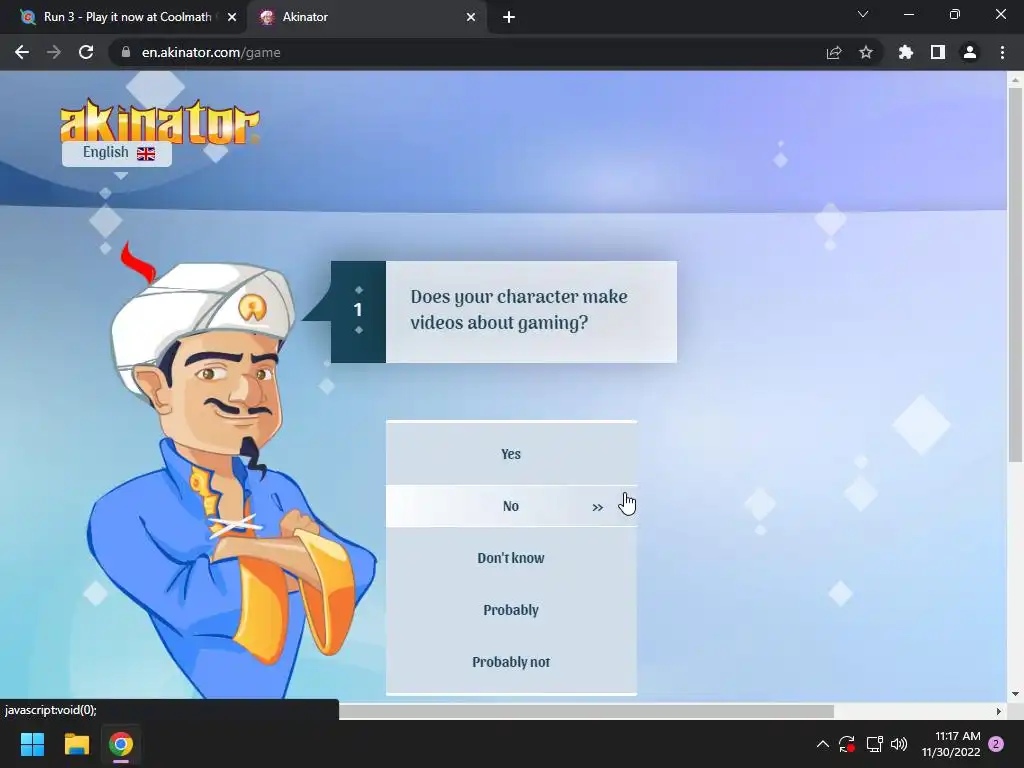Open network settings tray icon
The image size is (1024, 768).
[874, 744]
